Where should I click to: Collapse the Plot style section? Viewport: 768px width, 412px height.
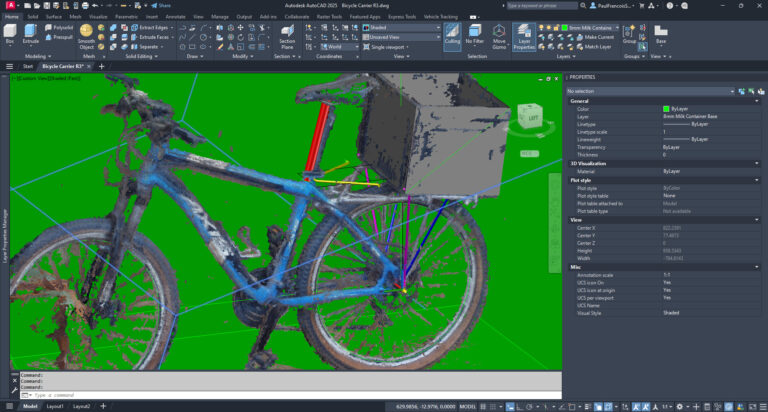[x=757, y=180]
